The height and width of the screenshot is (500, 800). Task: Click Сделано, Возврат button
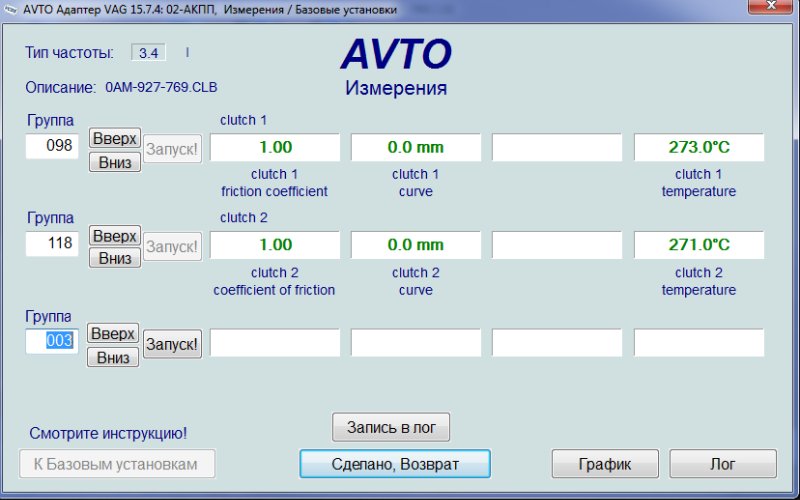coord(395,464)
